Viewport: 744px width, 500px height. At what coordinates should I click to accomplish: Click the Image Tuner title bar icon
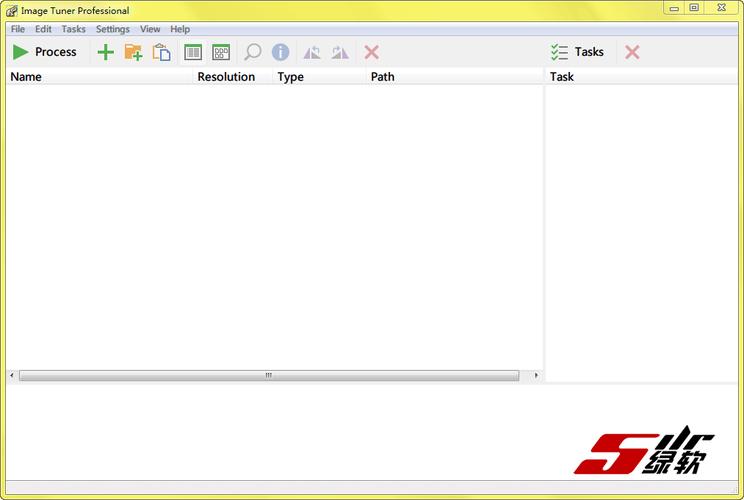pyautogui.click(x=12, y=10)
